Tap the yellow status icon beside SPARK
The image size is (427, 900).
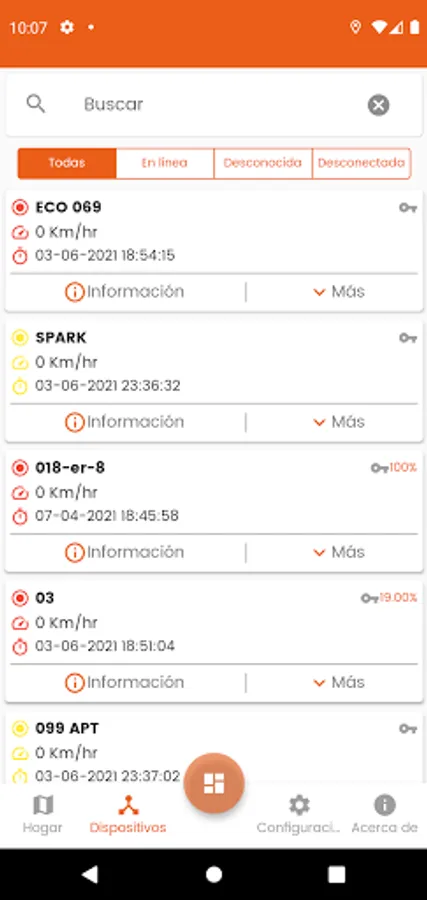tap(20, 338)
